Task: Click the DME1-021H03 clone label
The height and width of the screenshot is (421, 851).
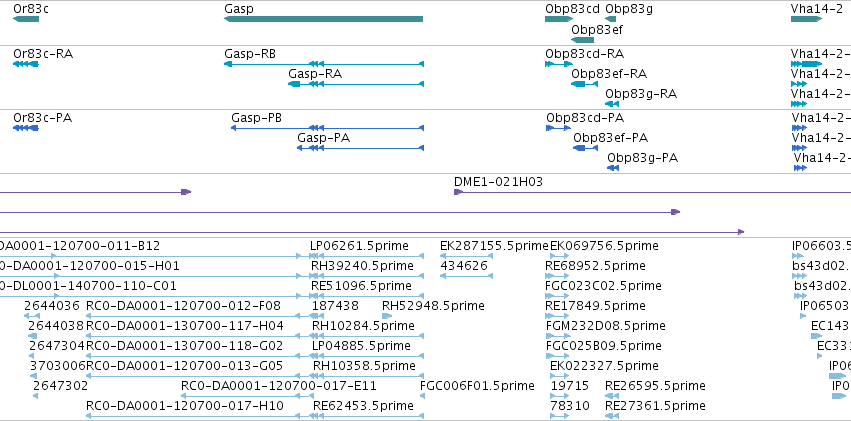Action: 498,182
